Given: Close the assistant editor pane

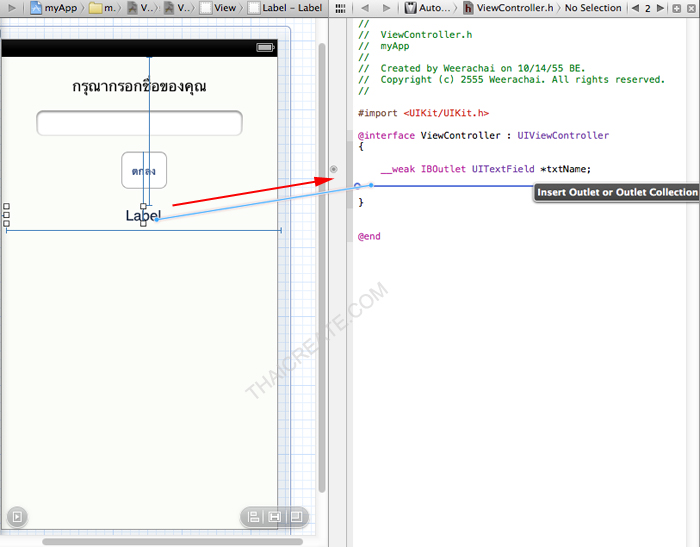Looking at the screenshot, I should click(692, 8).
